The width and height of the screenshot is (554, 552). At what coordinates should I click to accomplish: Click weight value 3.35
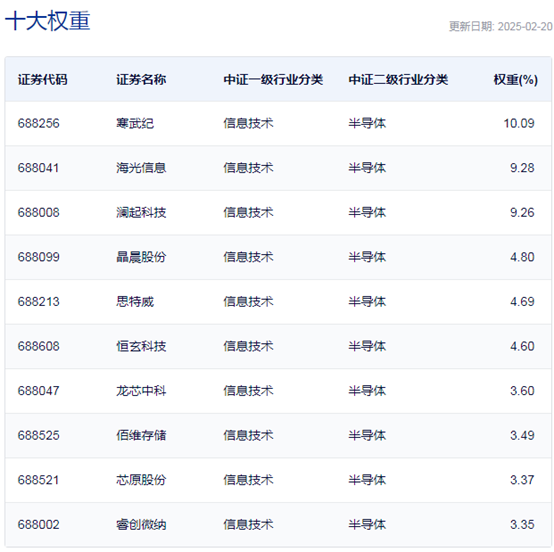point(522,524)
